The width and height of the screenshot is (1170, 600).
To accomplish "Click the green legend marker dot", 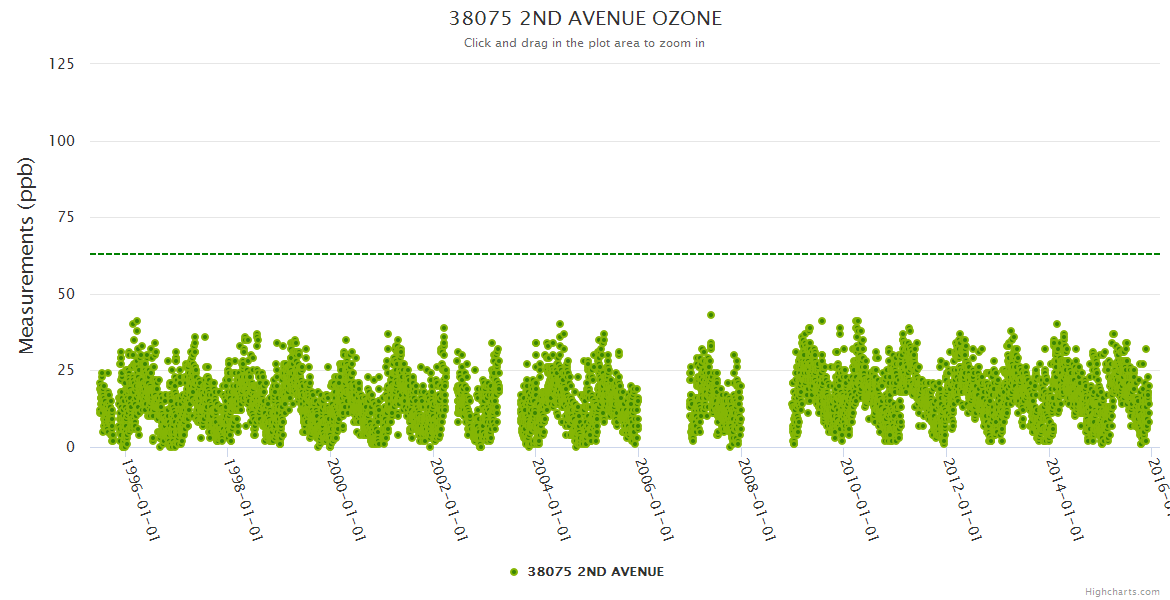I will (514, 572).
